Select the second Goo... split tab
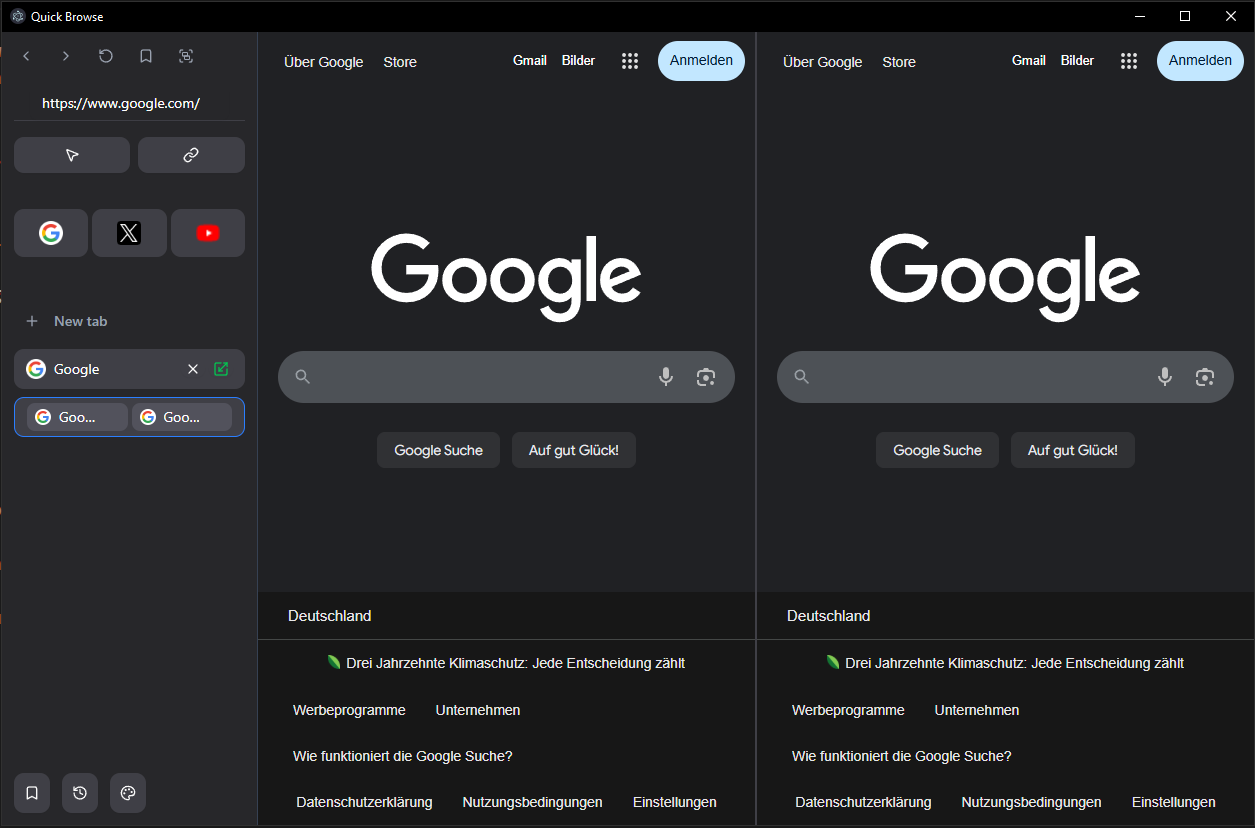The height and width of the screenshot is (828, 1255). point(182,417)
